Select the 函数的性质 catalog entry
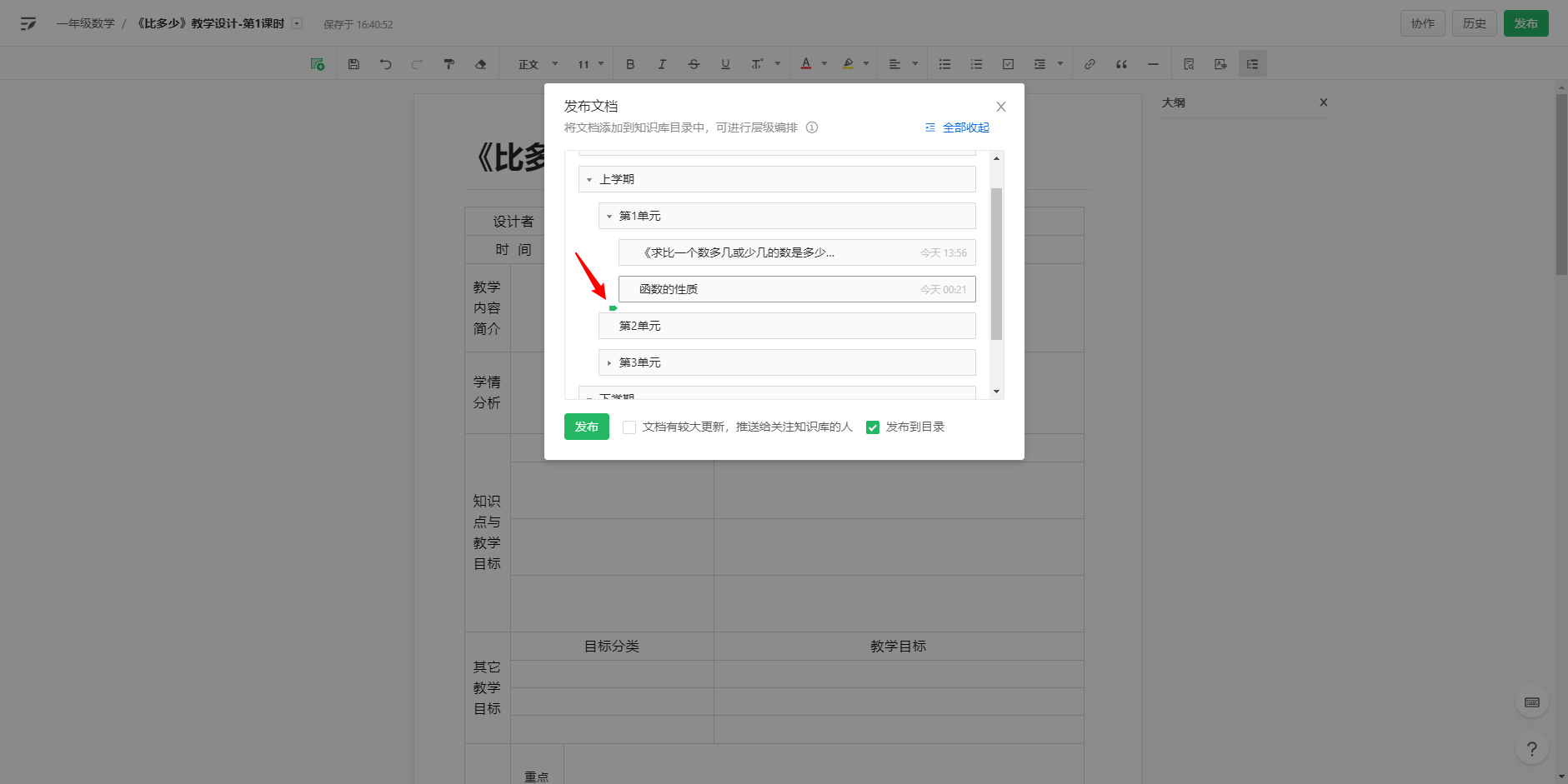1568x784 pixels. pos(797,289)
